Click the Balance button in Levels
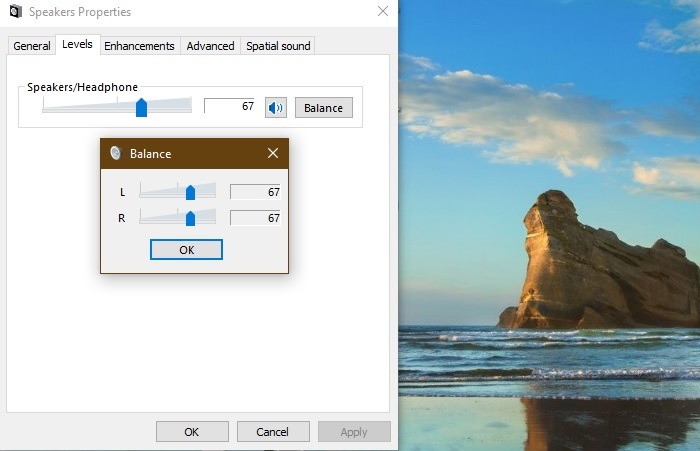Viewport: 700px width, 451px height. pos(324,108)
